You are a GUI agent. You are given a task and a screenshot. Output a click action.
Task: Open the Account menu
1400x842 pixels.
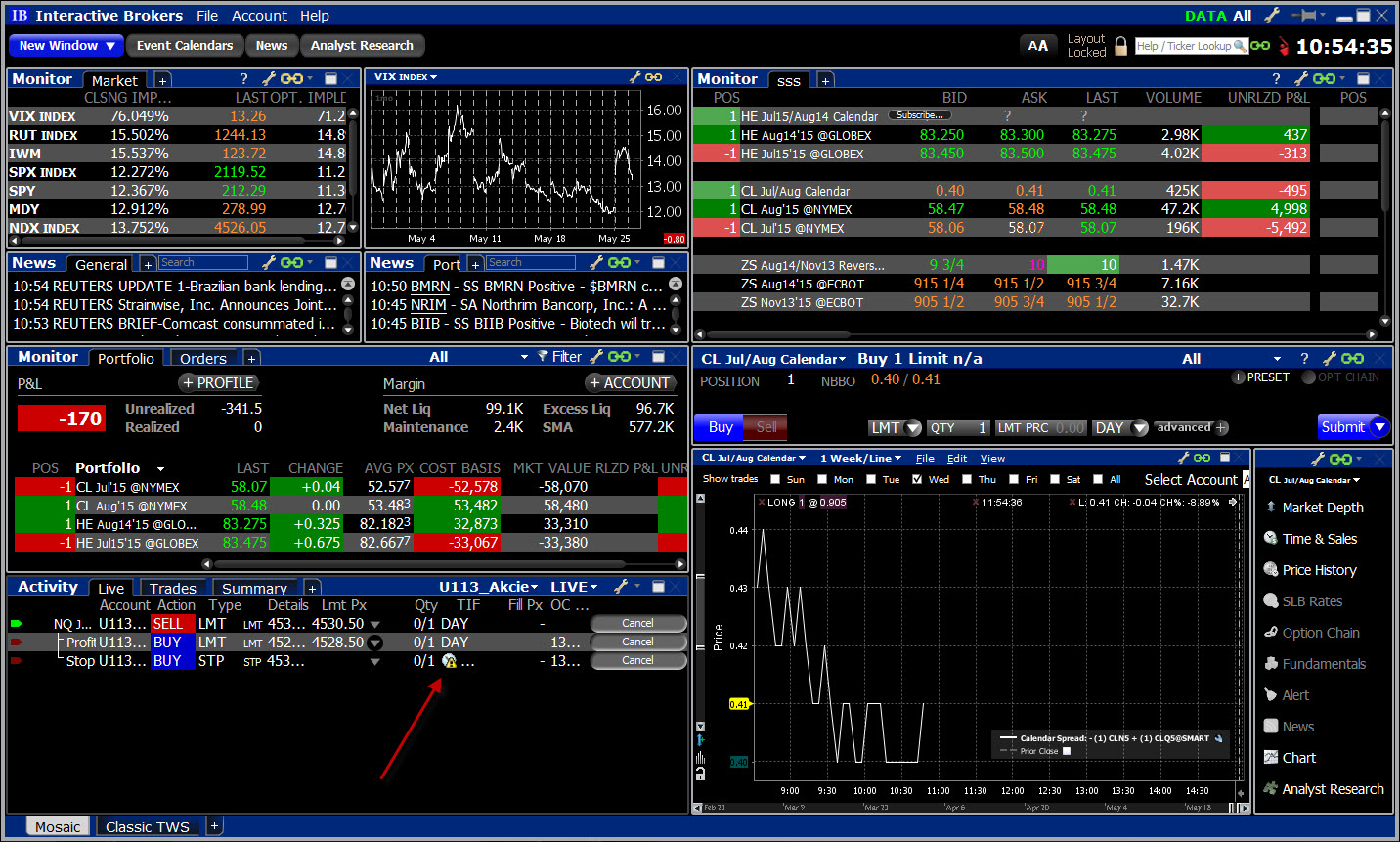tap(259, 16)
